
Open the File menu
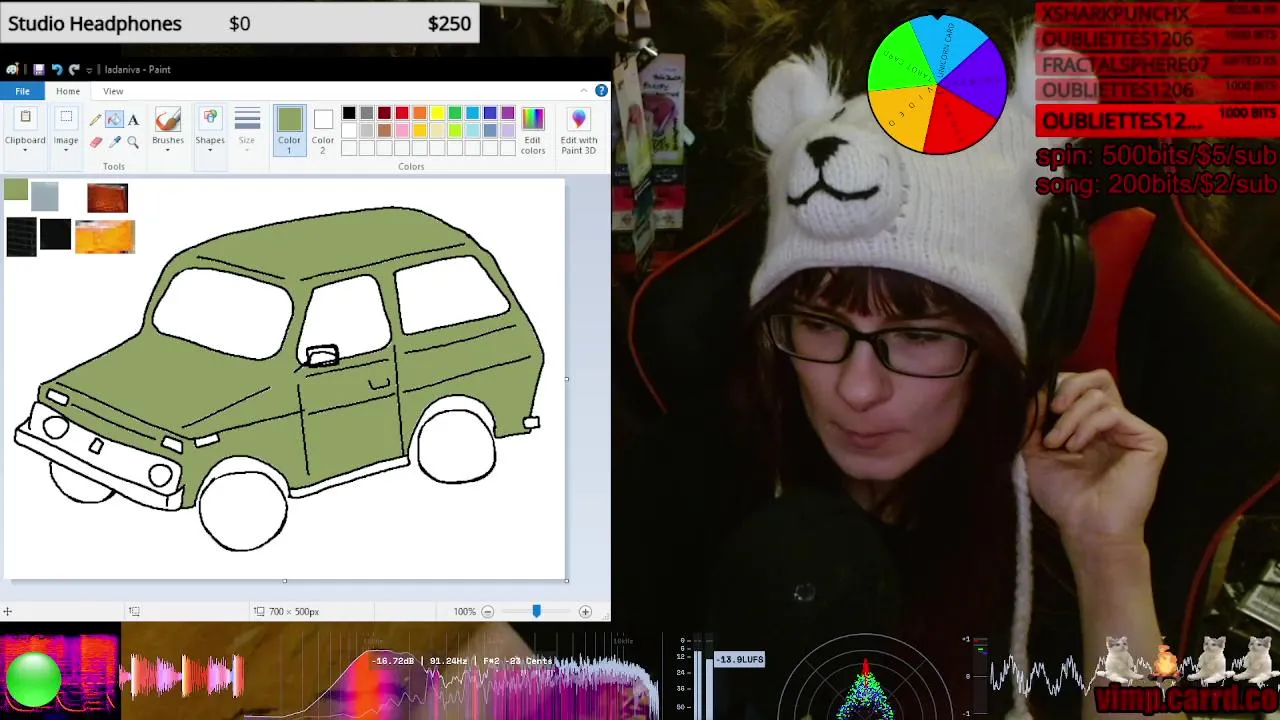[22, 91]
